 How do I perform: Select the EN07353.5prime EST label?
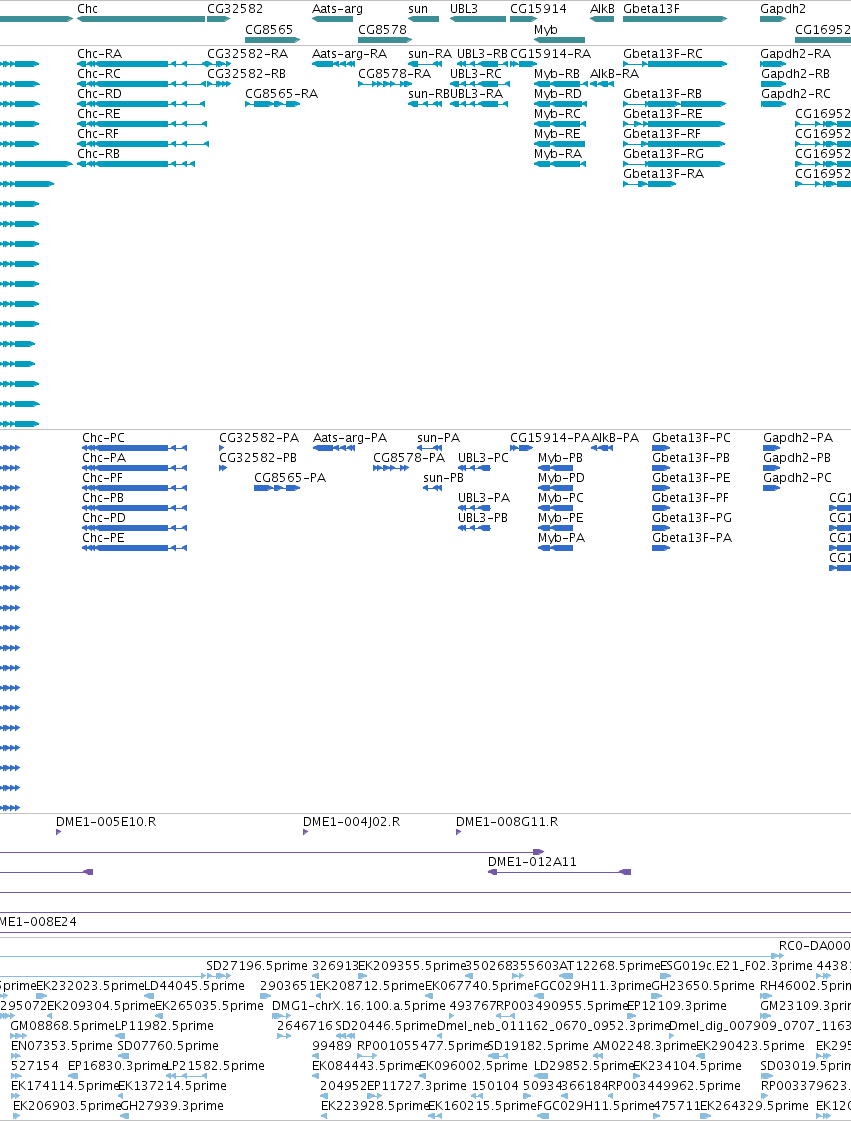coord(62,1046)
